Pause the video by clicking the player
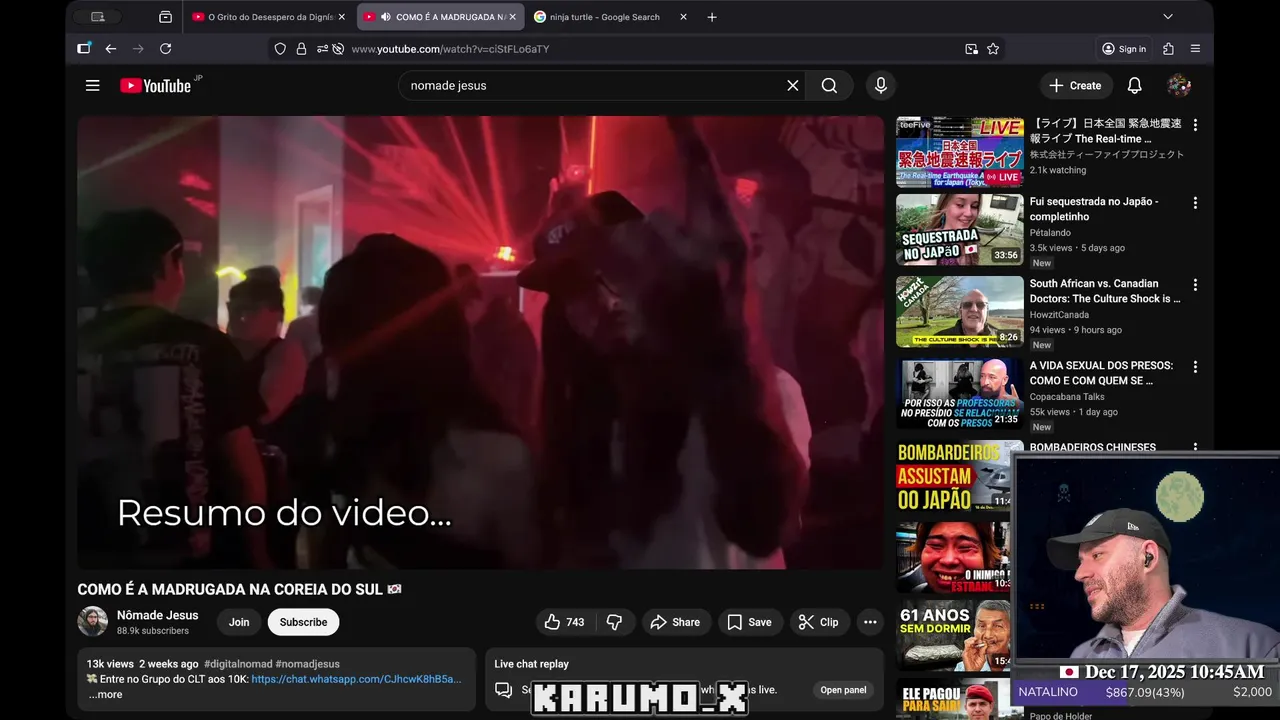Image resolution: width=1280 pixels, height=720 pixels. 481,342
